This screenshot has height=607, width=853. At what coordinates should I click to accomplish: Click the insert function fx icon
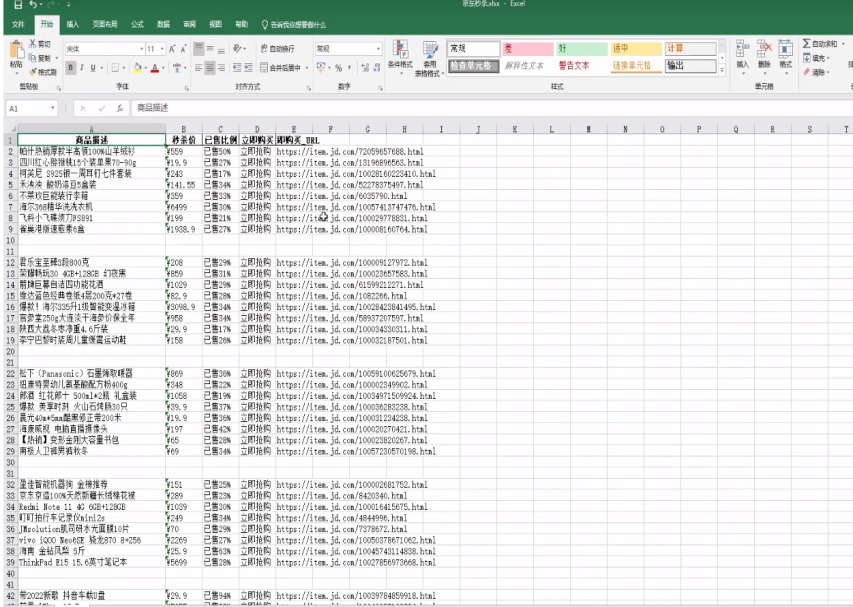pyautogui.click(x=120, y=108)
